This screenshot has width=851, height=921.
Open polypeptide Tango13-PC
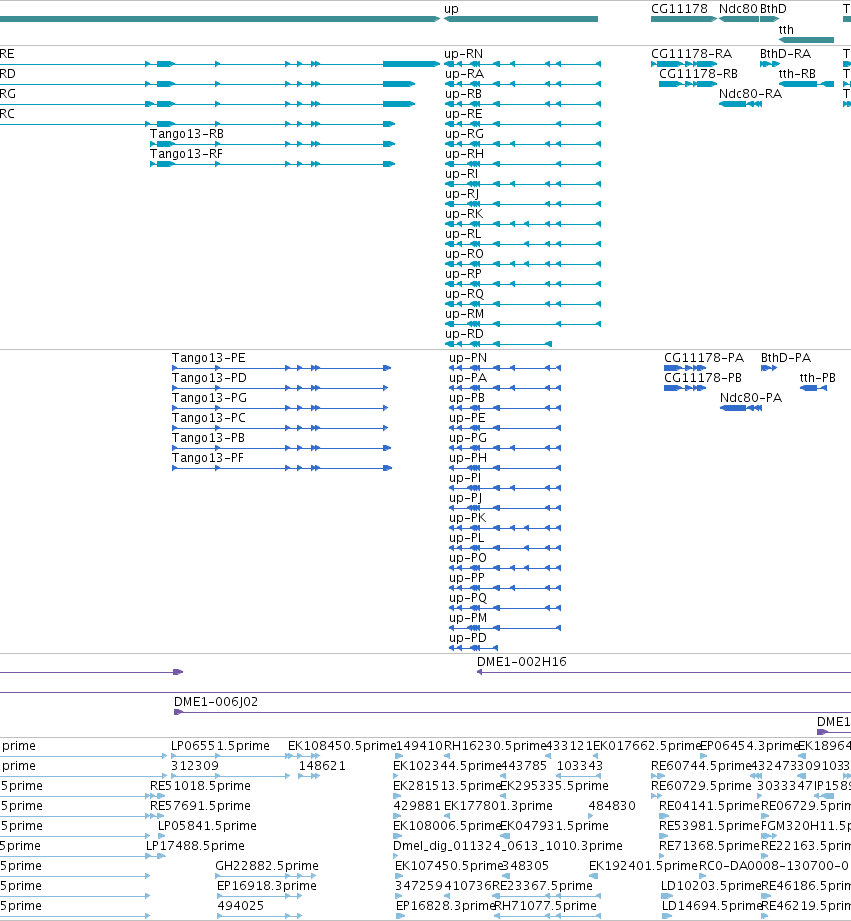(x=208, y=418)
